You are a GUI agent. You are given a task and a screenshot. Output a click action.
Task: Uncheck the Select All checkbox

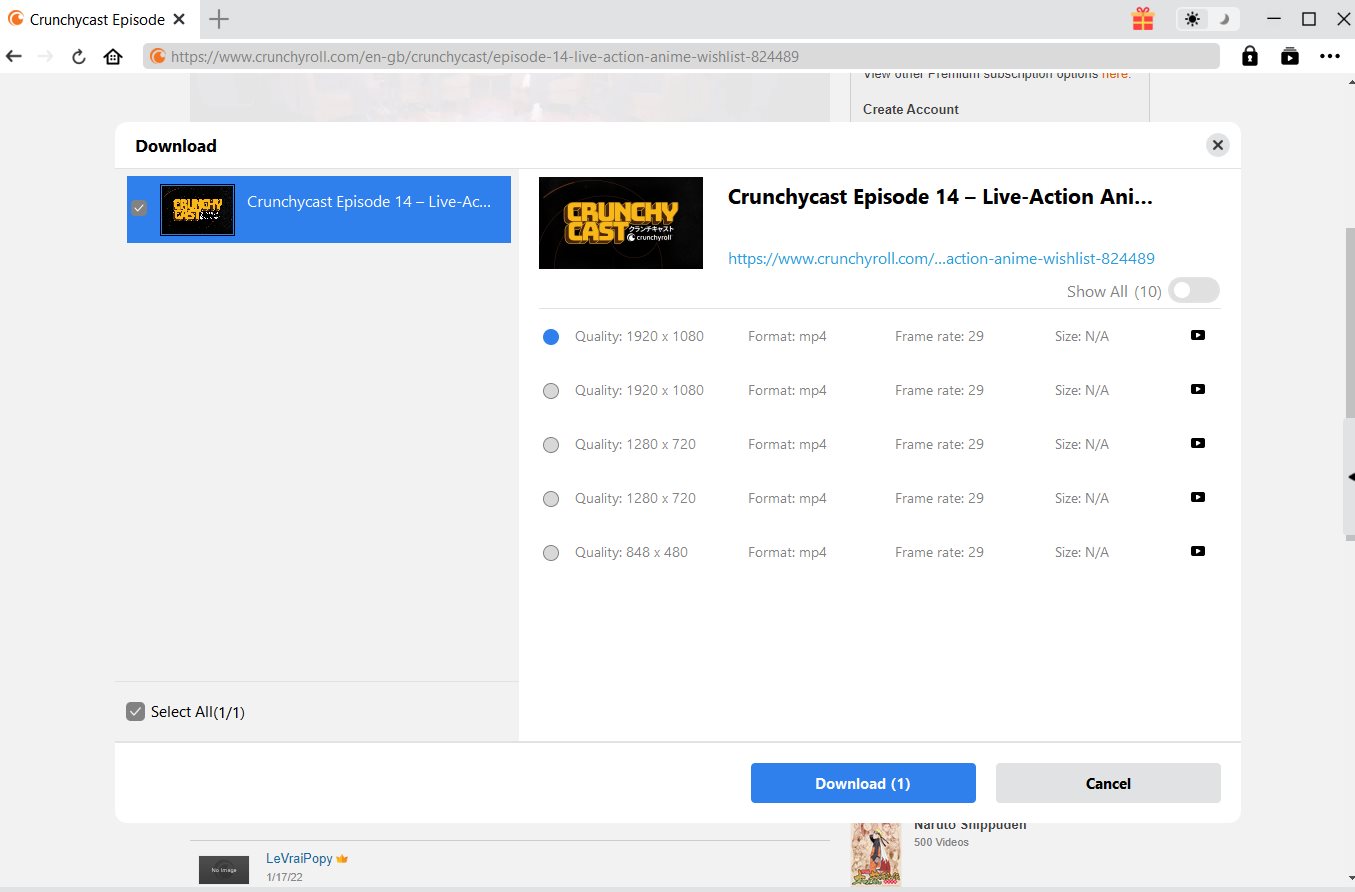(136, 711)
